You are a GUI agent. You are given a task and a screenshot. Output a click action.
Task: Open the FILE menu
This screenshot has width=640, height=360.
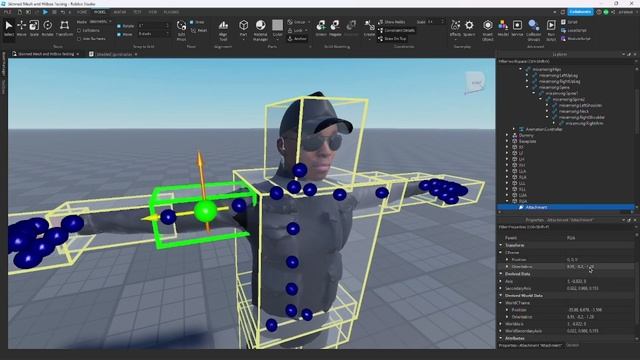[7, 12]
